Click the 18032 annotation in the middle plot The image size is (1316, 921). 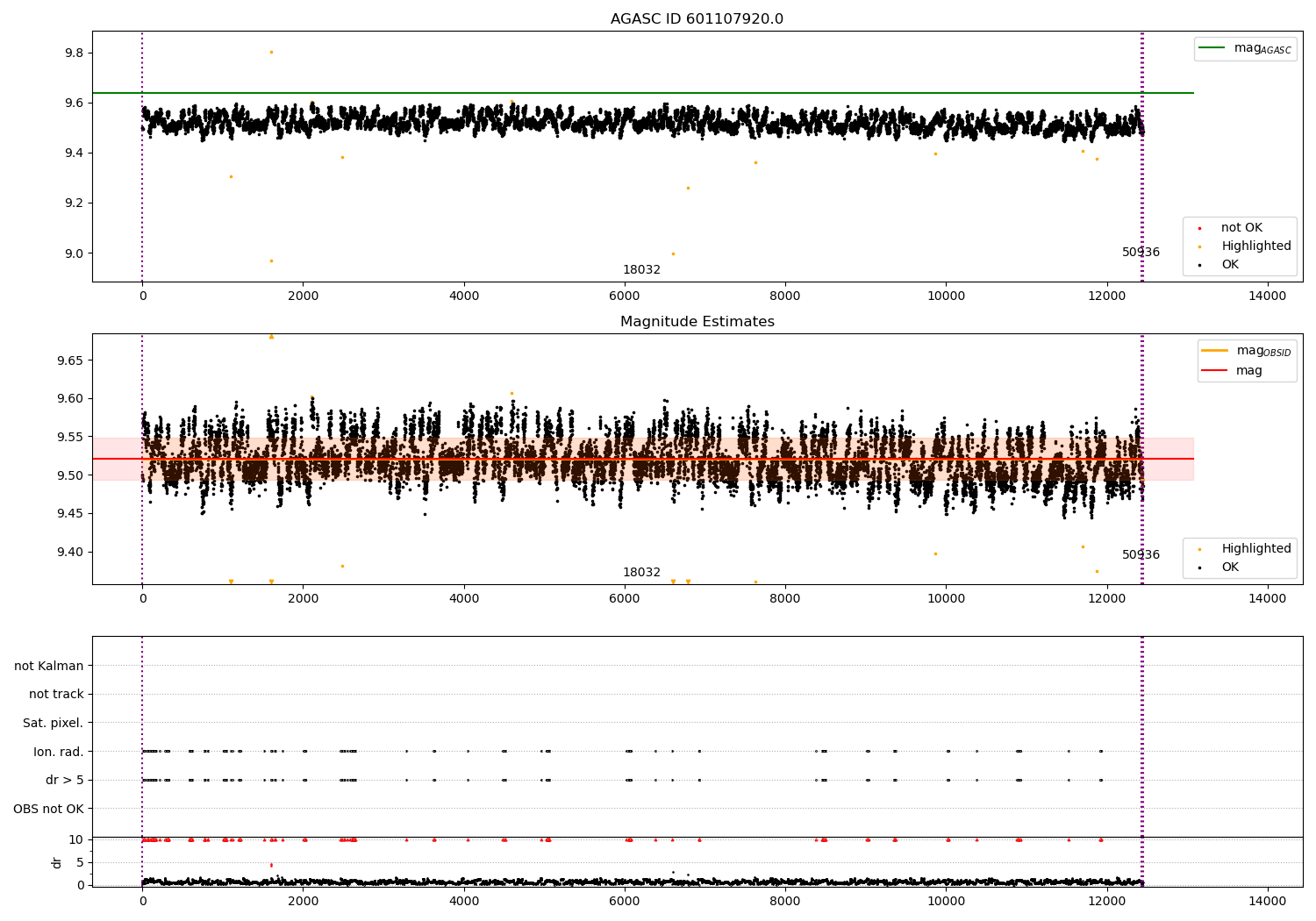pos(641,573)
